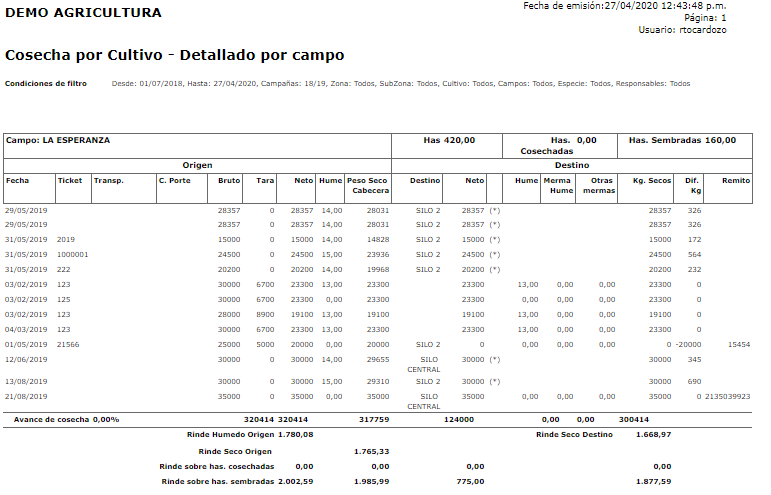Click peso seco value 23936
The width and height of the screenshot is (771, 495).
(378, 255)
